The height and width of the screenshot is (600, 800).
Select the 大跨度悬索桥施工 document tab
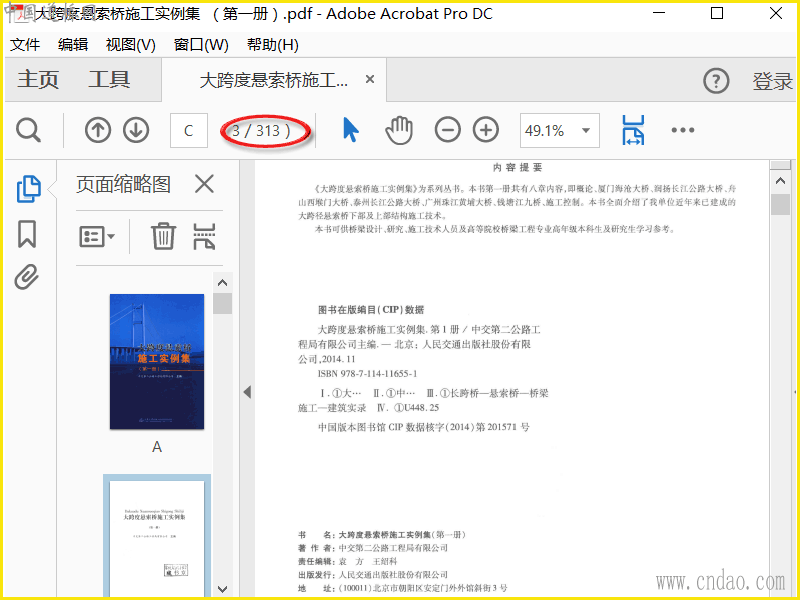[274, 80]
